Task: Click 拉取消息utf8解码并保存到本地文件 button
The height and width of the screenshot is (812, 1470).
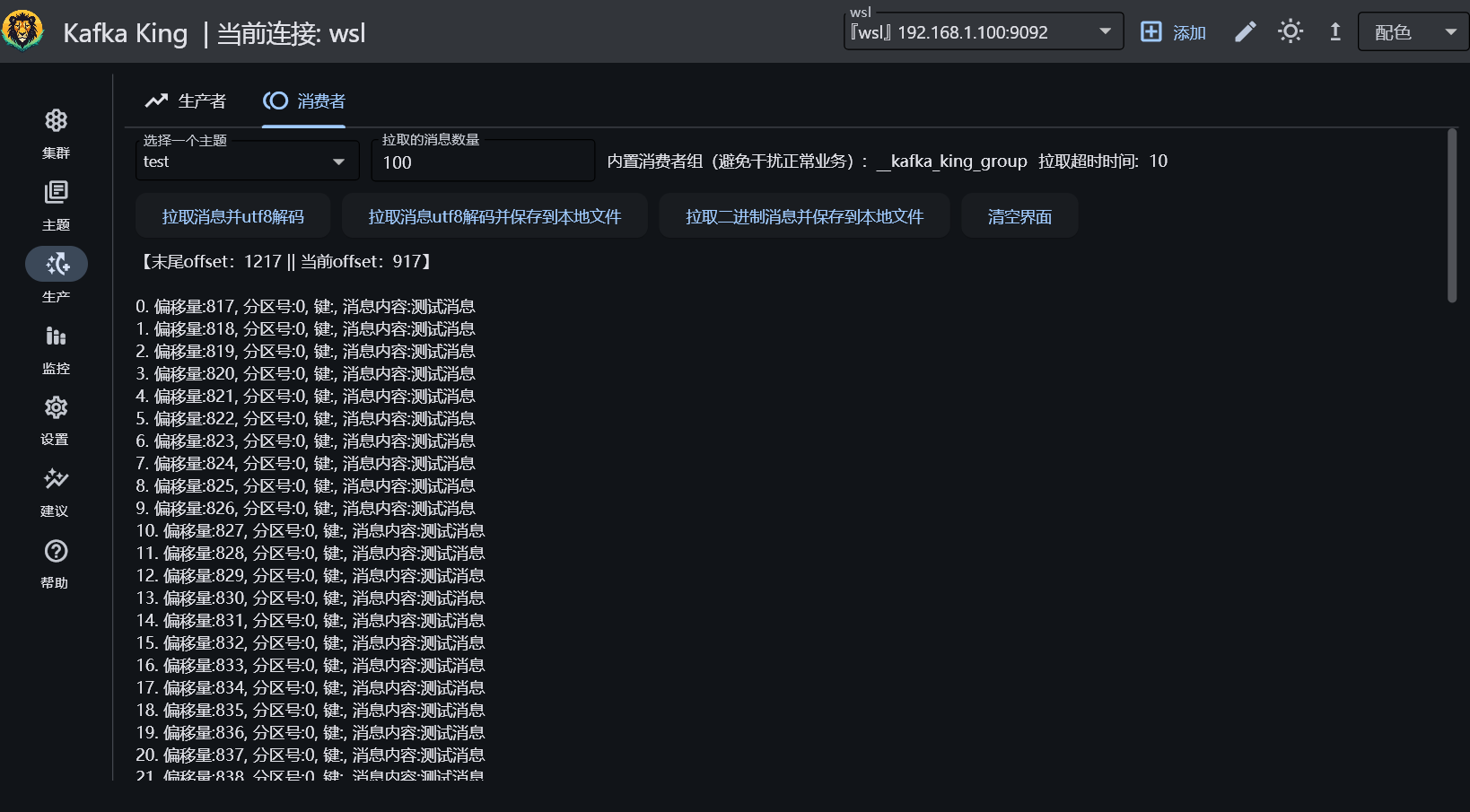Action: pos(494,216)
